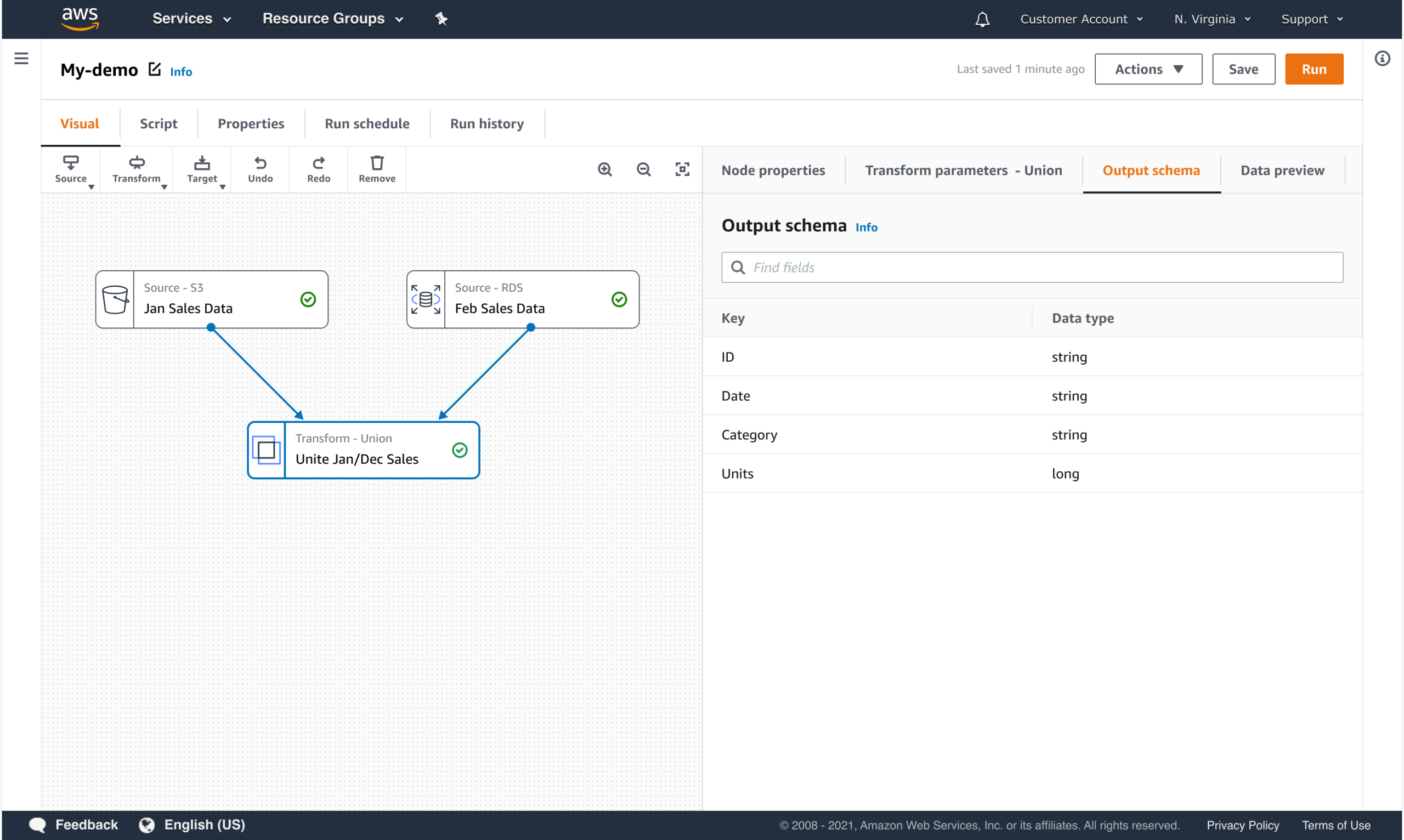Edit the My-demo job name
Screen dimensions: 1404x840
tap(155, 69)
